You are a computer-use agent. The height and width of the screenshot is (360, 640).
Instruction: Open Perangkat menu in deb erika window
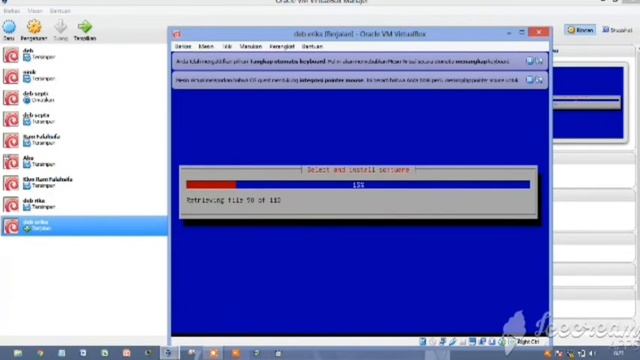pos(282,47)
